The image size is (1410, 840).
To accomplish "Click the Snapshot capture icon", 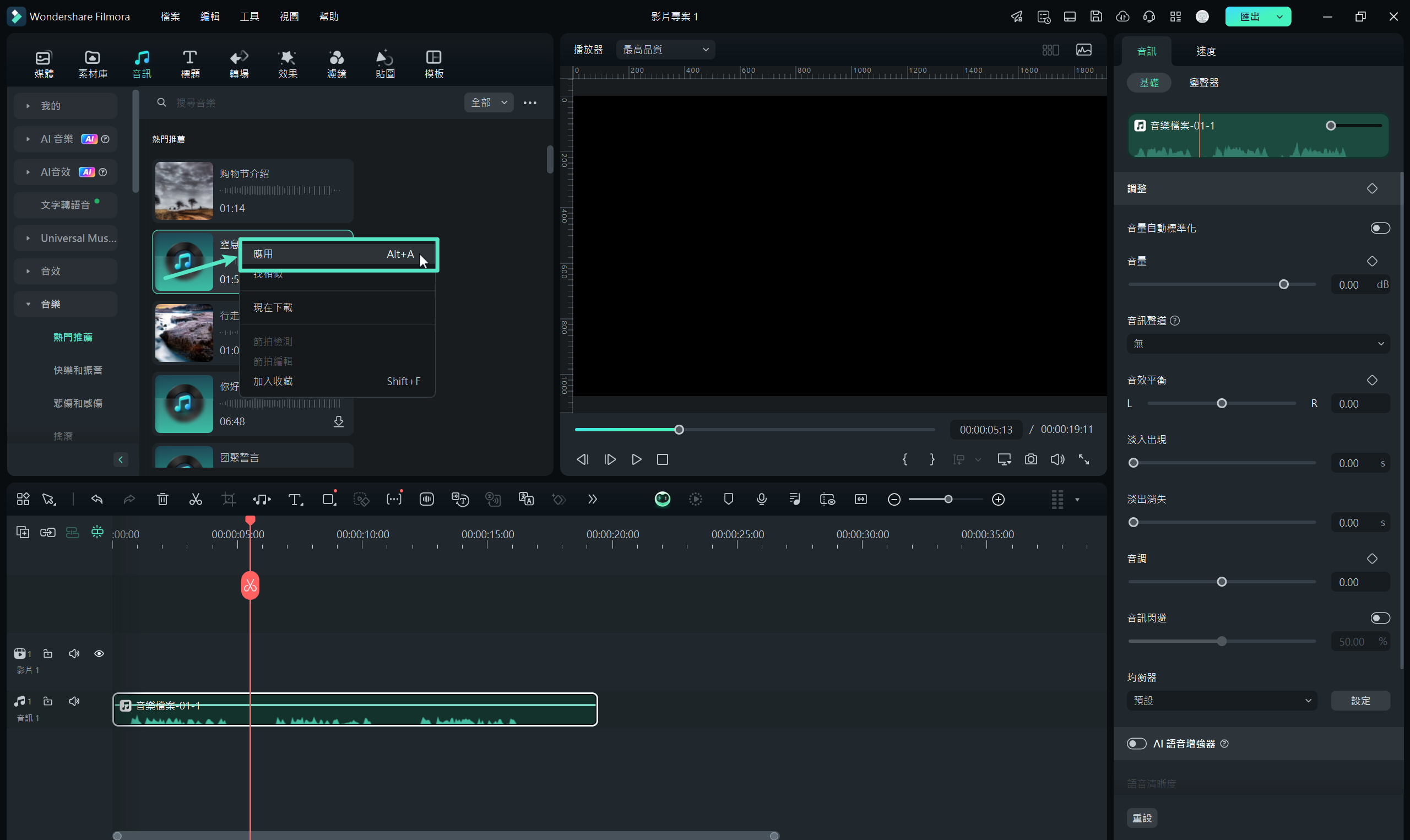I will [x=1031, y=459].
